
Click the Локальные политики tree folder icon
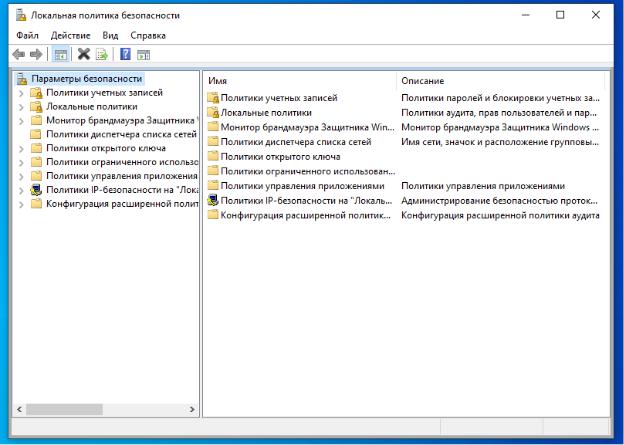coord(36,107)
